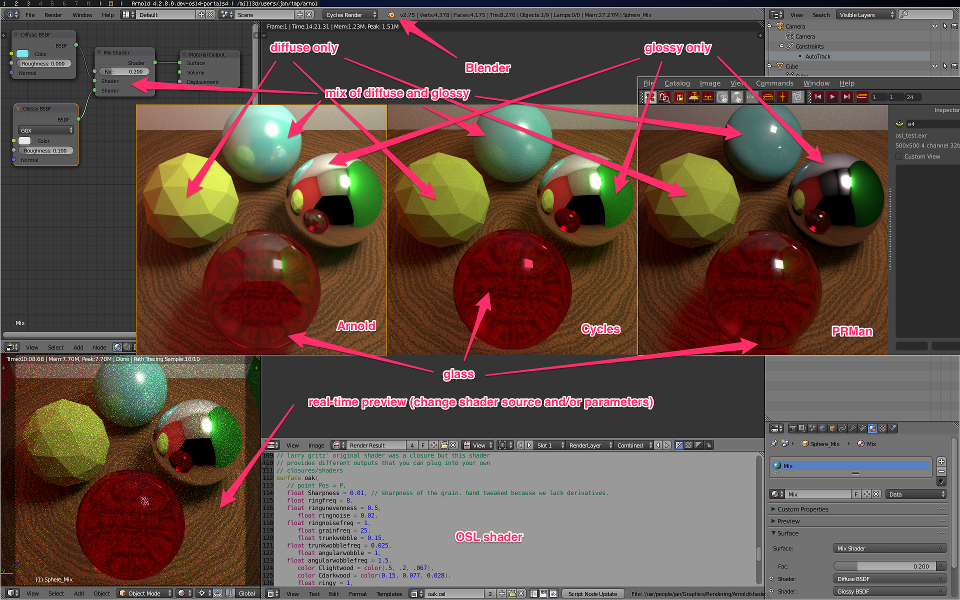
Task: Click the Diffuse BSDF shader input button
Action: point(888,578)
